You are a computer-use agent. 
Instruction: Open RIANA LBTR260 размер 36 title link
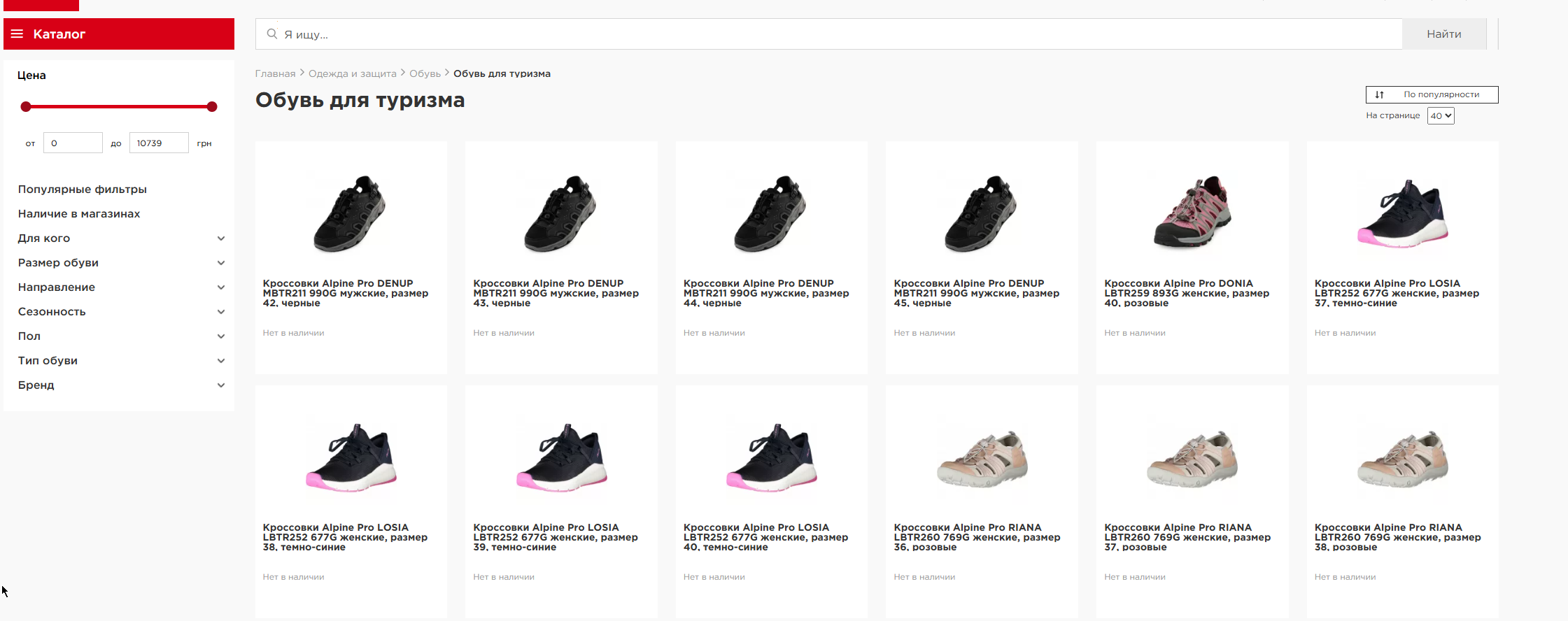pyautogui.click(x=977, y=537)
